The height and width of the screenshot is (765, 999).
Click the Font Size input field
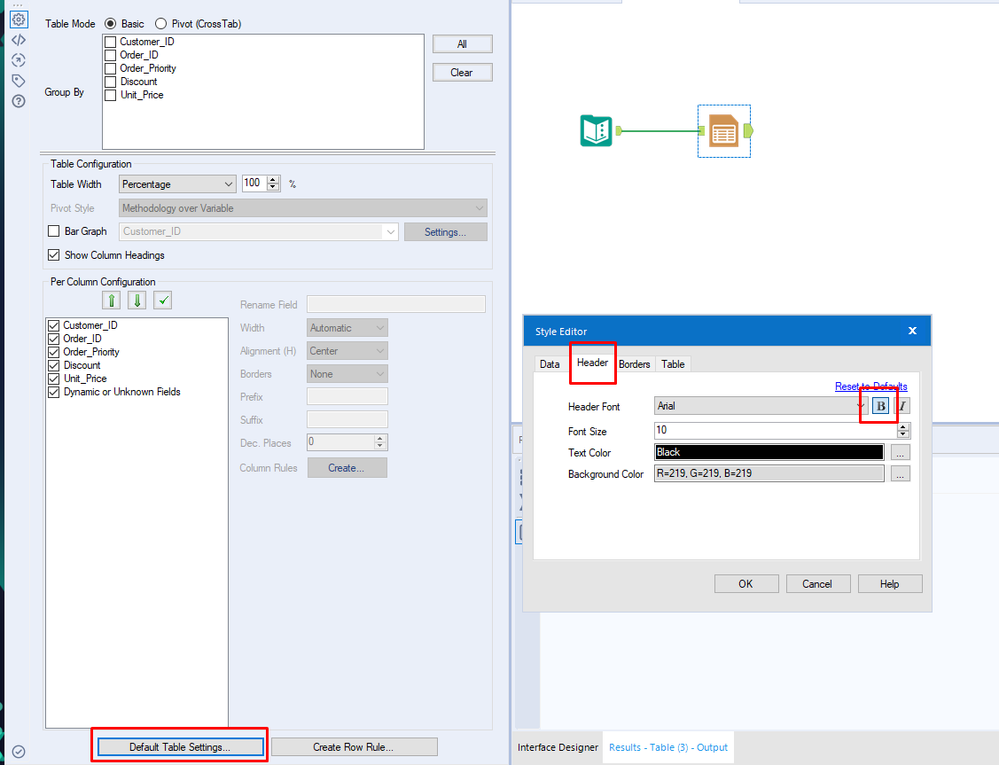click(x=775, y=431)
